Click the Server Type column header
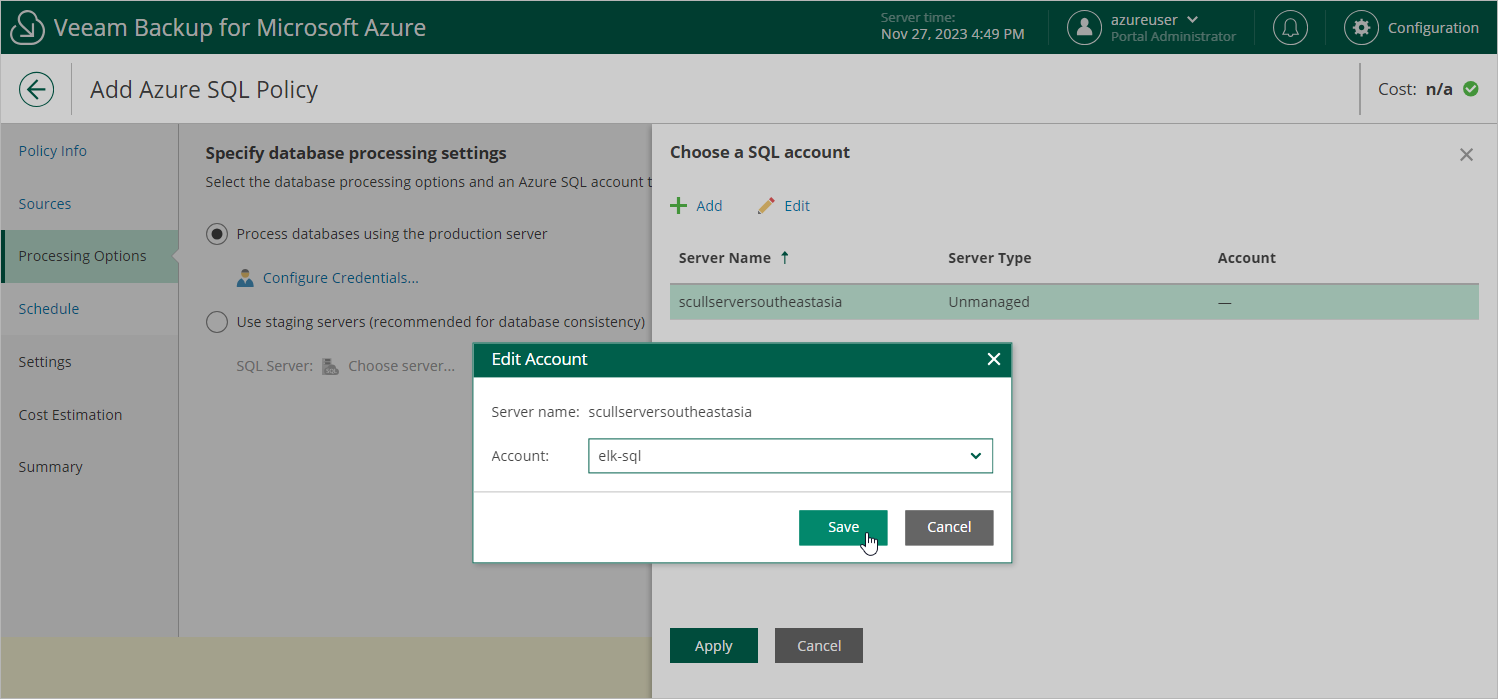The height and width of the screenshot is (699, 1498). pos(990,258)
